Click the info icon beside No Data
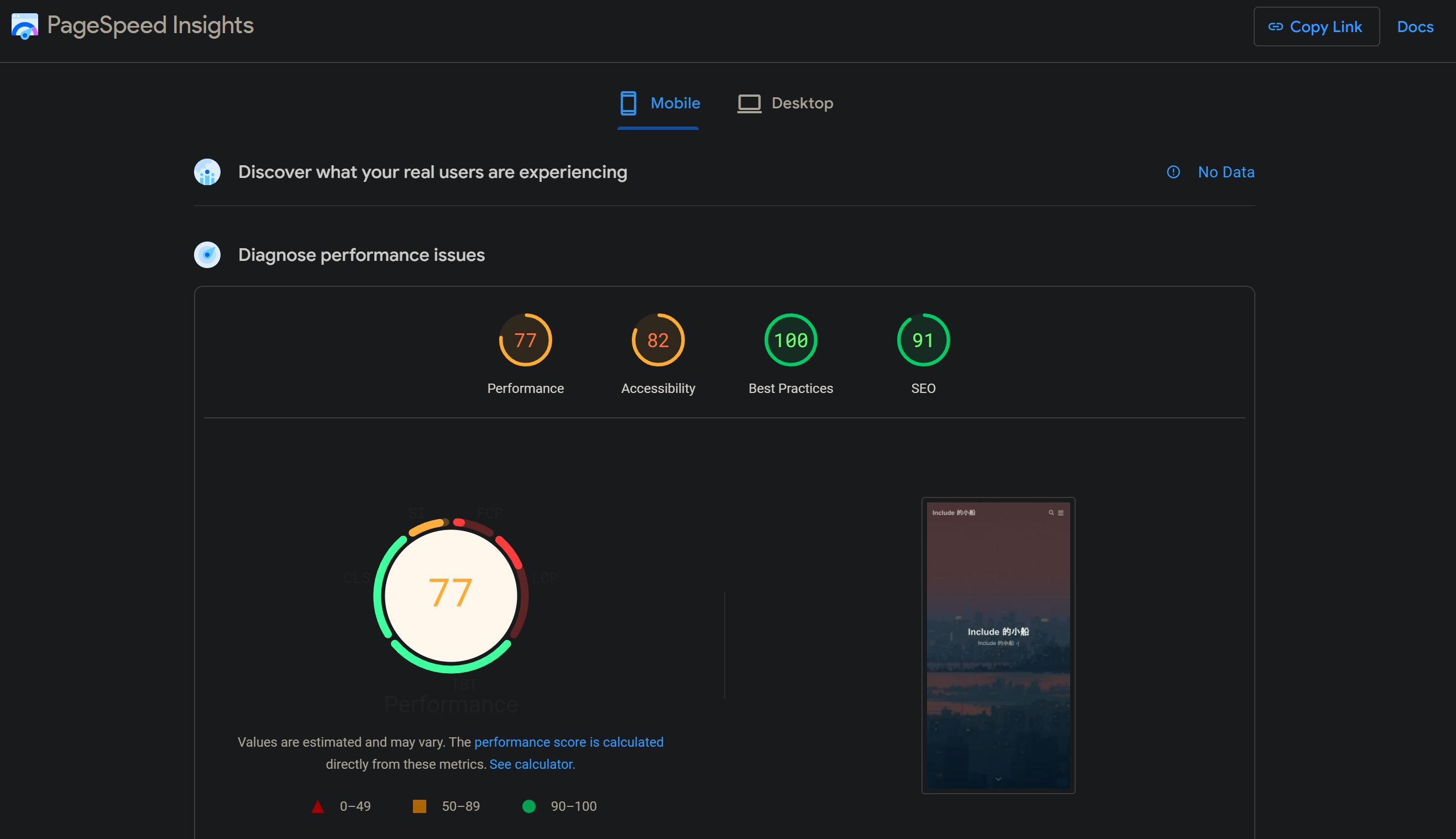 pos(1173,172)
